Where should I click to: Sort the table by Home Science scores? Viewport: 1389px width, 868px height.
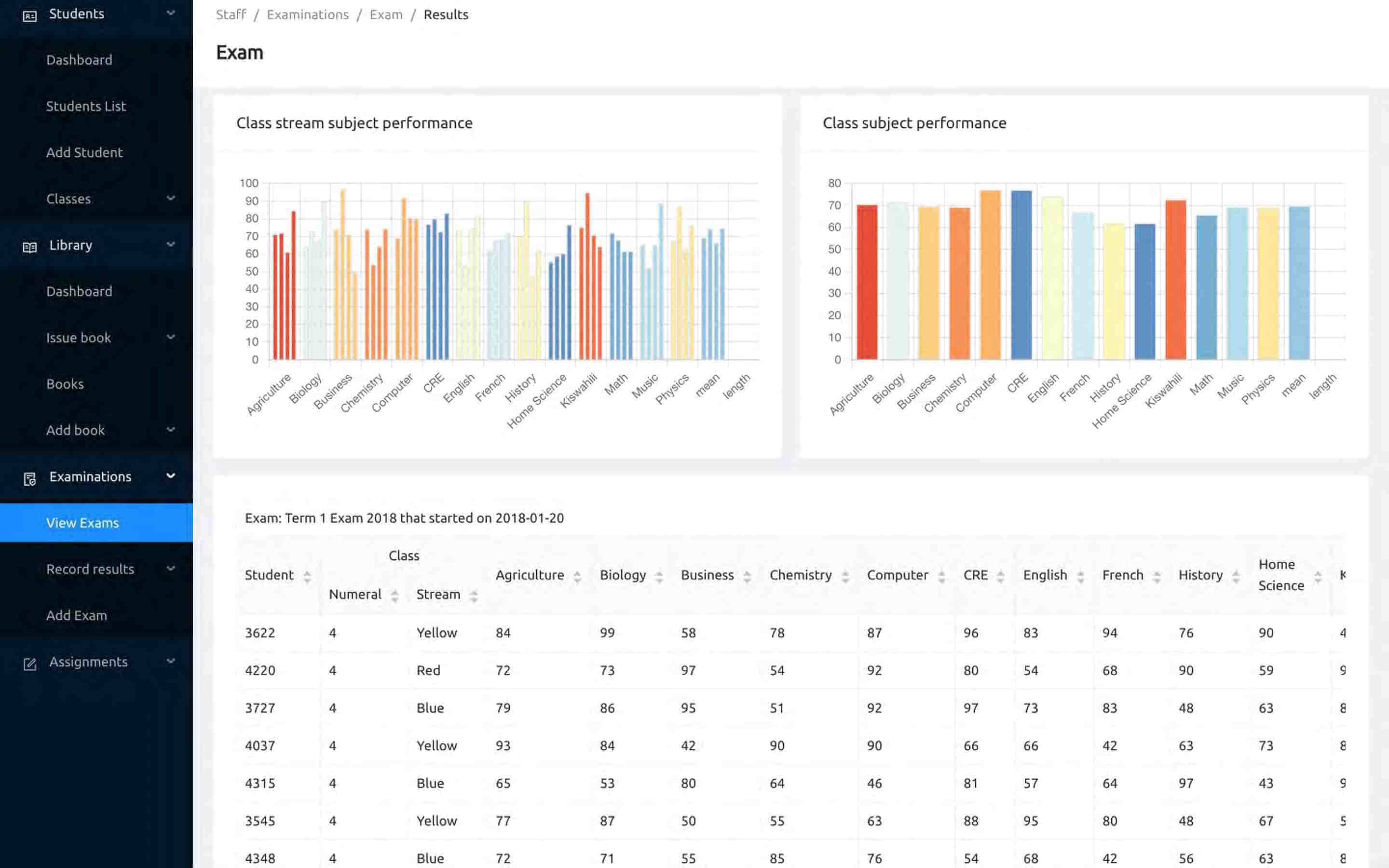click(1318, 576)
